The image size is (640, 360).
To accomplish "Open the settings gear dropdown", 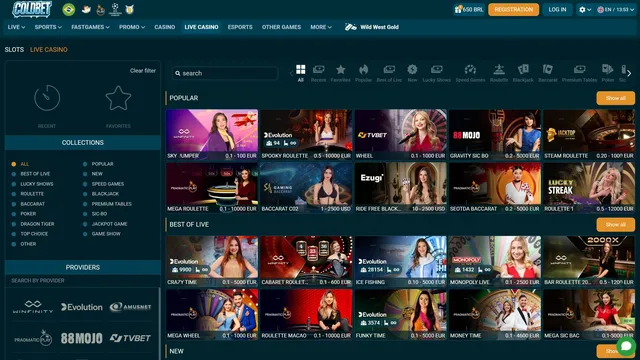I will pos(585,9).
